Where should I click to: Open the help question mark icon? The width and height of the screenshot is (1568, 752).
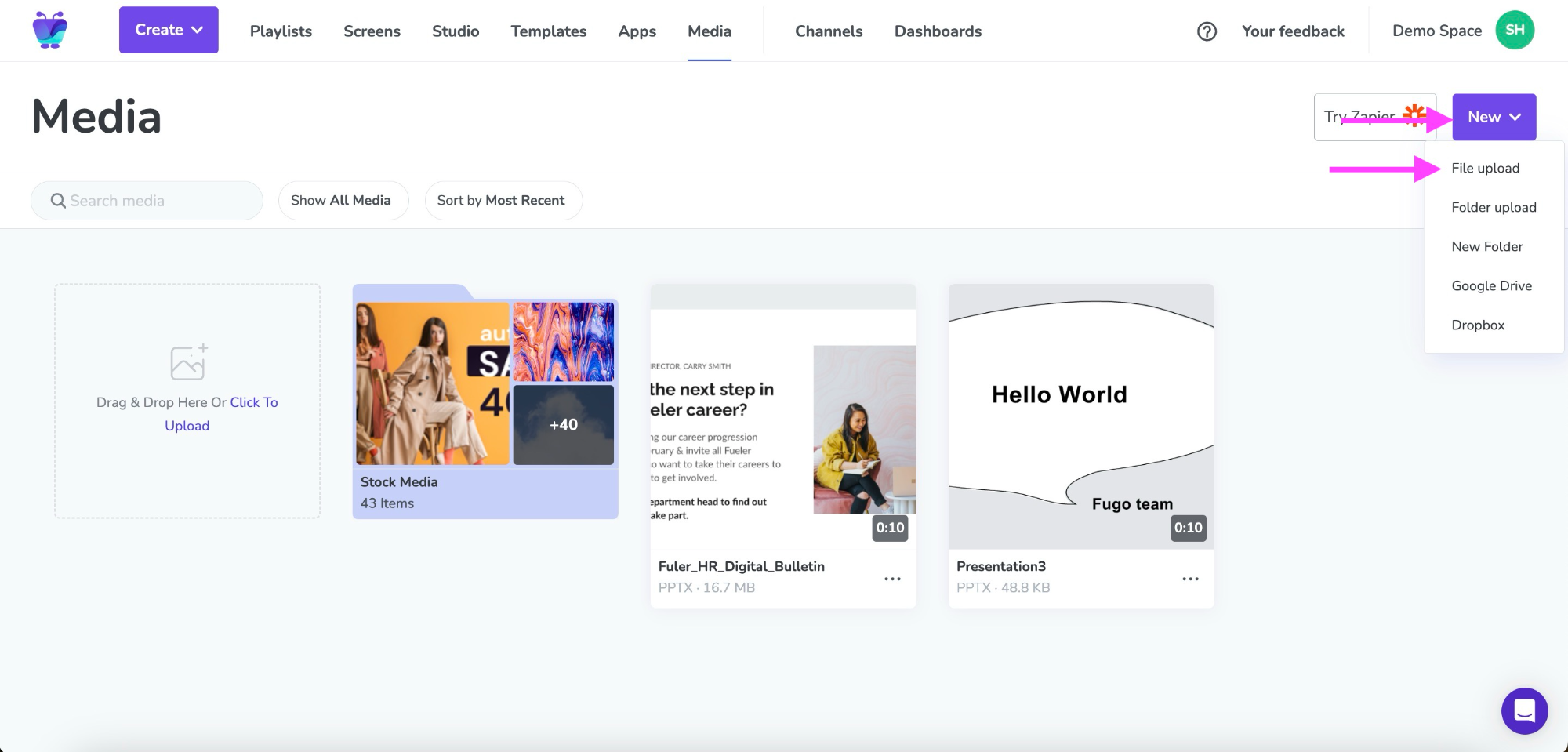click(1207, 31)
